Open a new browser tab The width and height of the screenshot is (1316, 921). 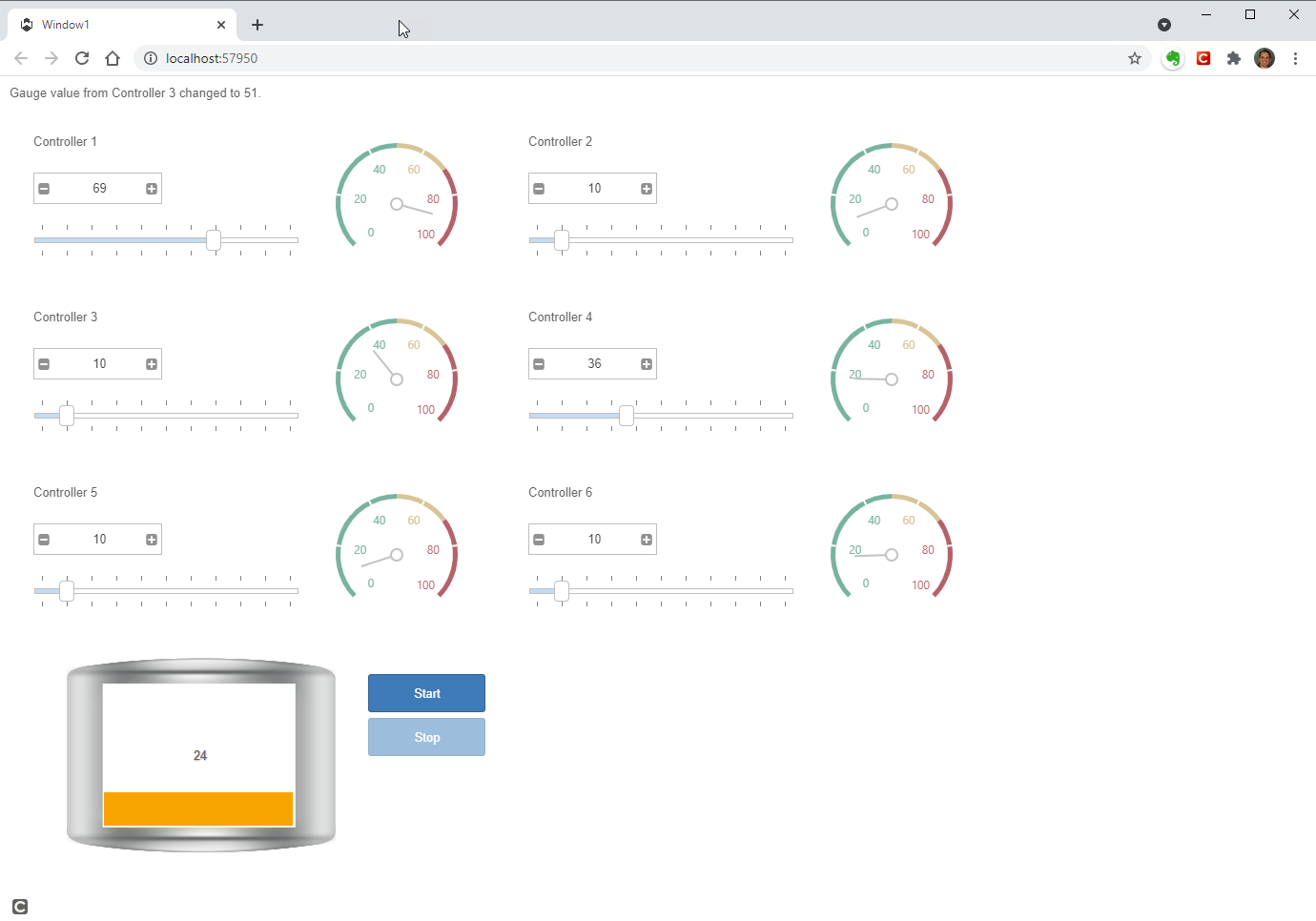[x=257, y=25]
